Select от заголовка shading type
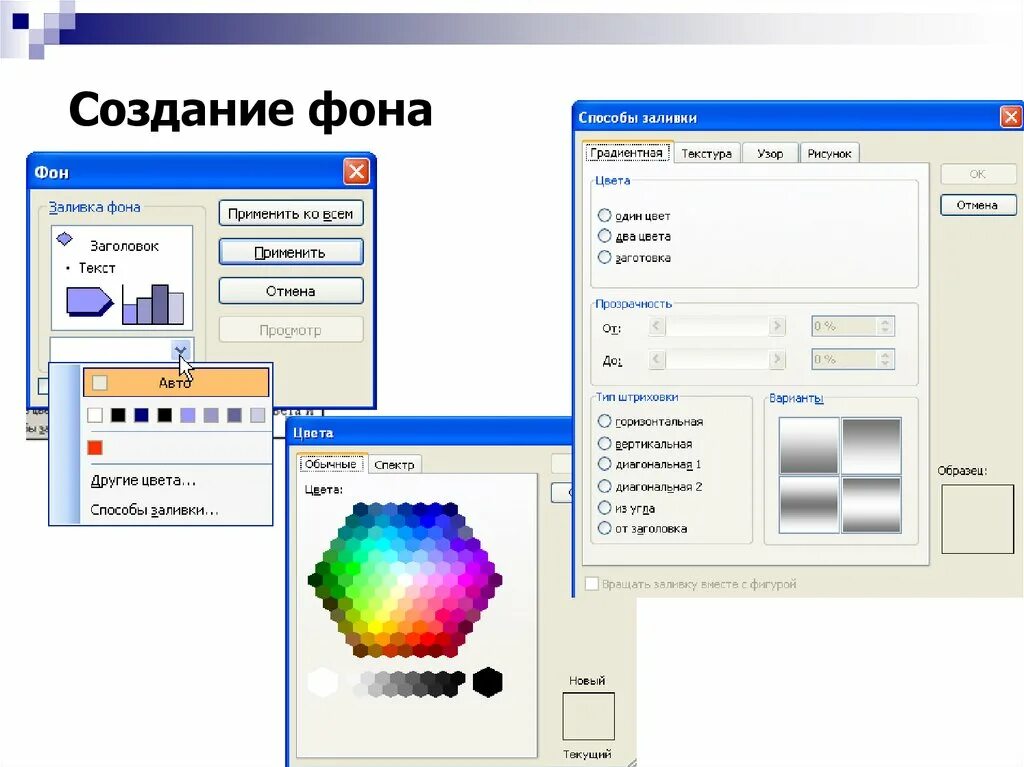The height and width of the screenshot is (767, 1024). tap(604, 528)
